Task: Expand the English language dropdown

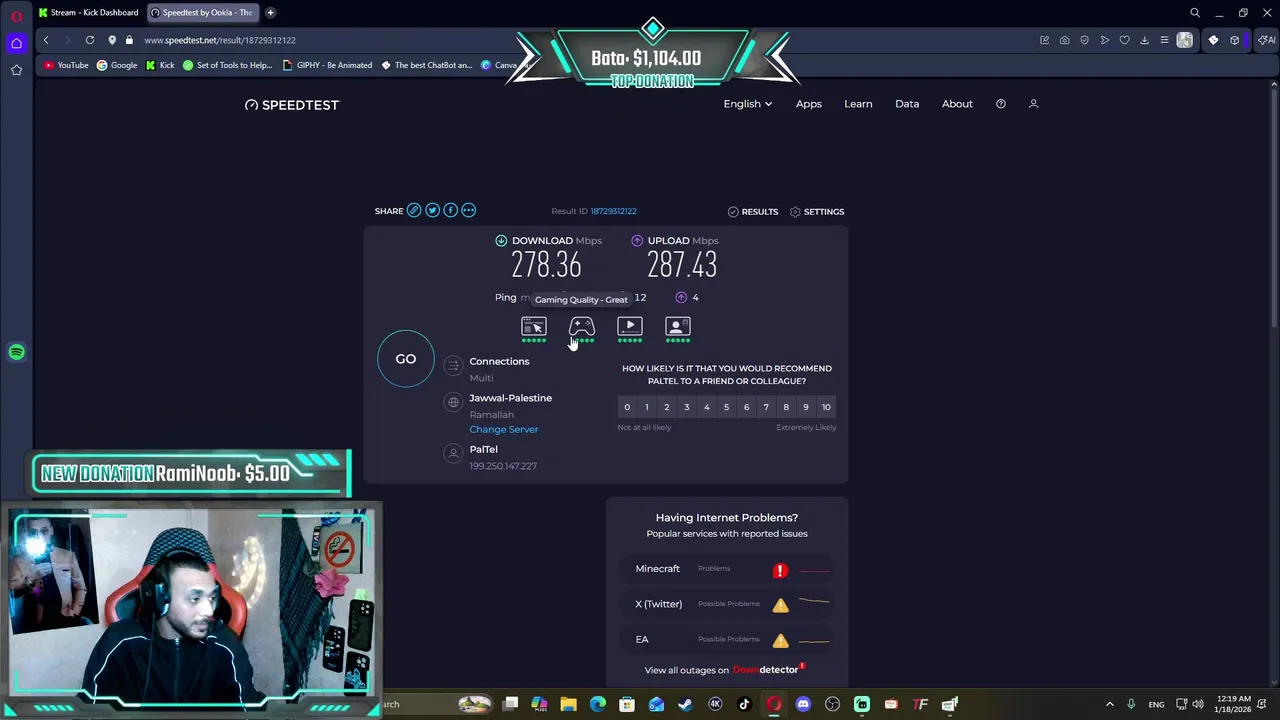Action: (748, 104)
